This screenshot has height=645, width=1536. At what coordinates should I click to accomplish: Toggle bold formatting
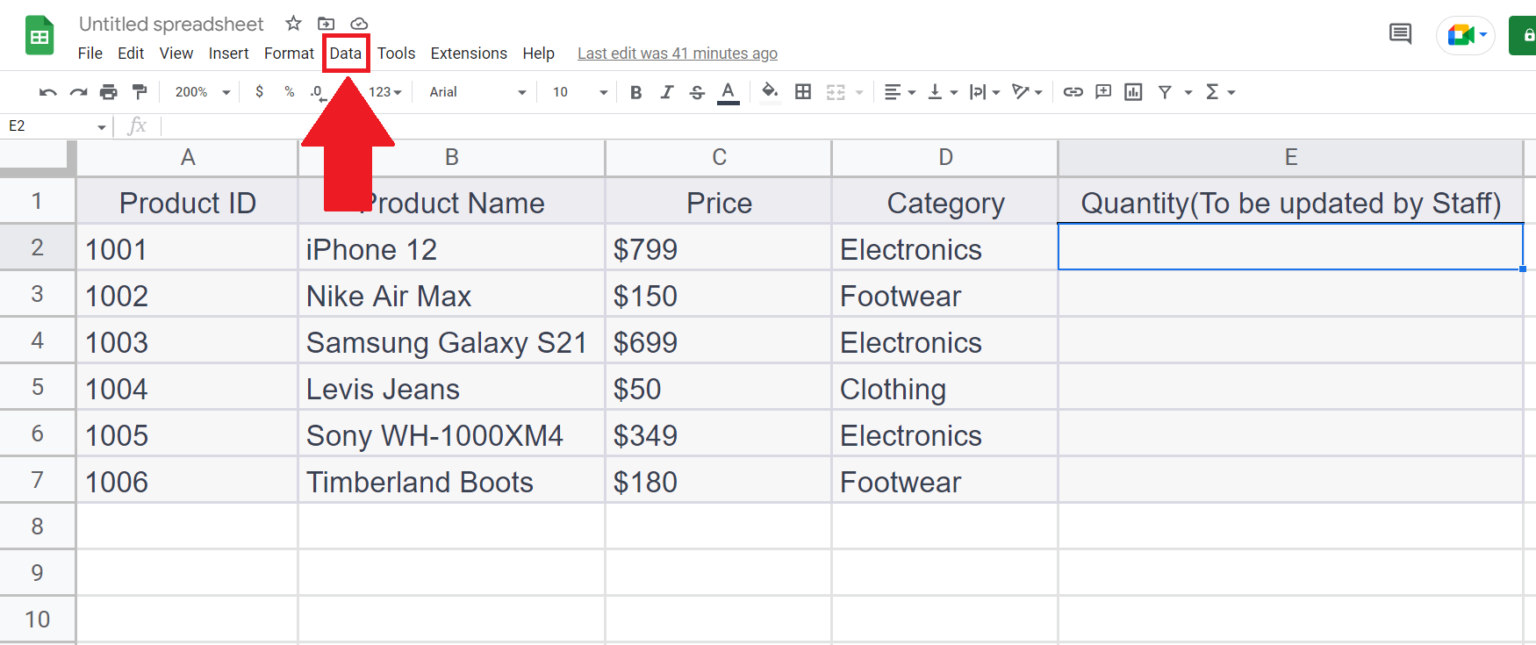[x=636, y=92]
